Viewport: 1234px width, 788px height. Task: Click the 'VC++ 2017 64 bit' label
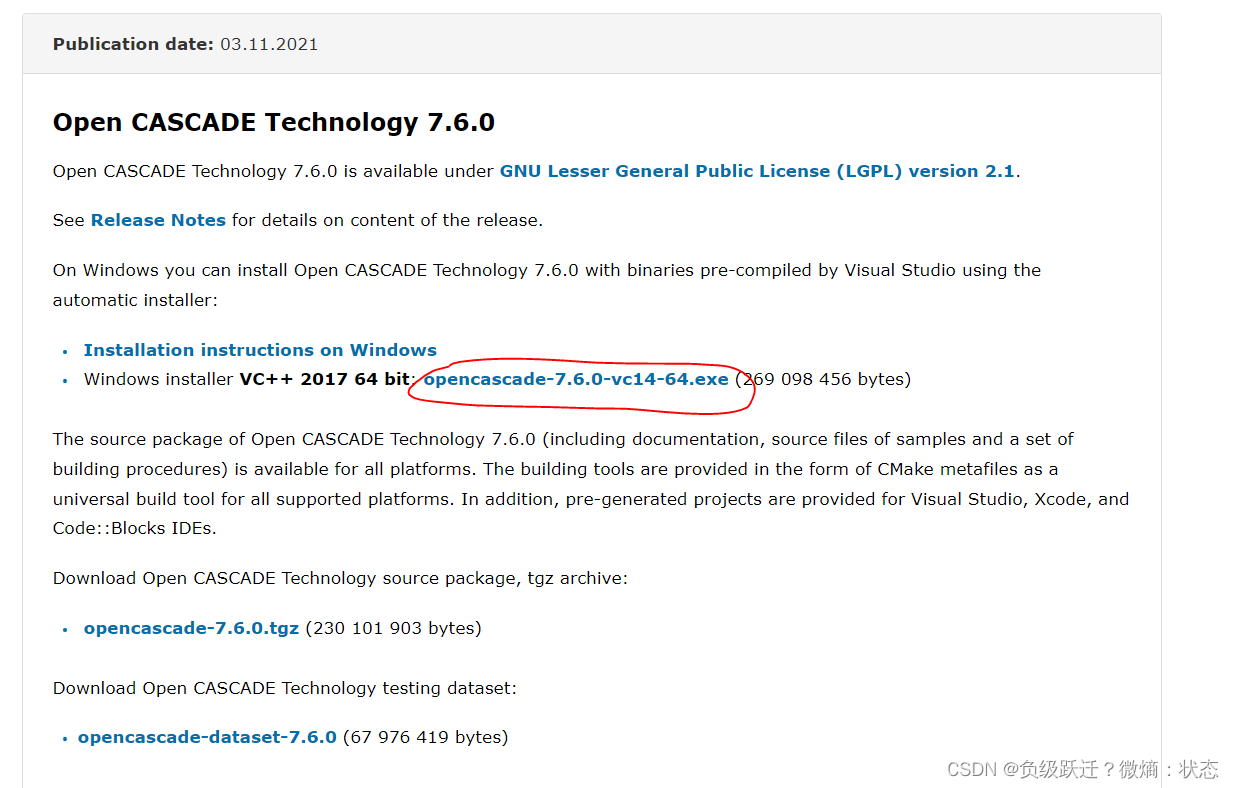click(x=324, y=379)
